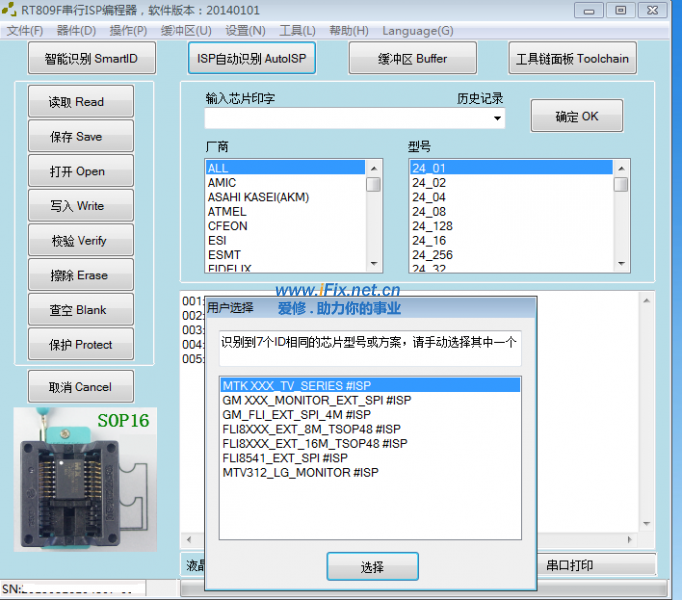Viewport: 682px width, 600px height.
Task: Expand the 历史记录 chip marking dropdown arrow
Action: click(x=497, y=118)
